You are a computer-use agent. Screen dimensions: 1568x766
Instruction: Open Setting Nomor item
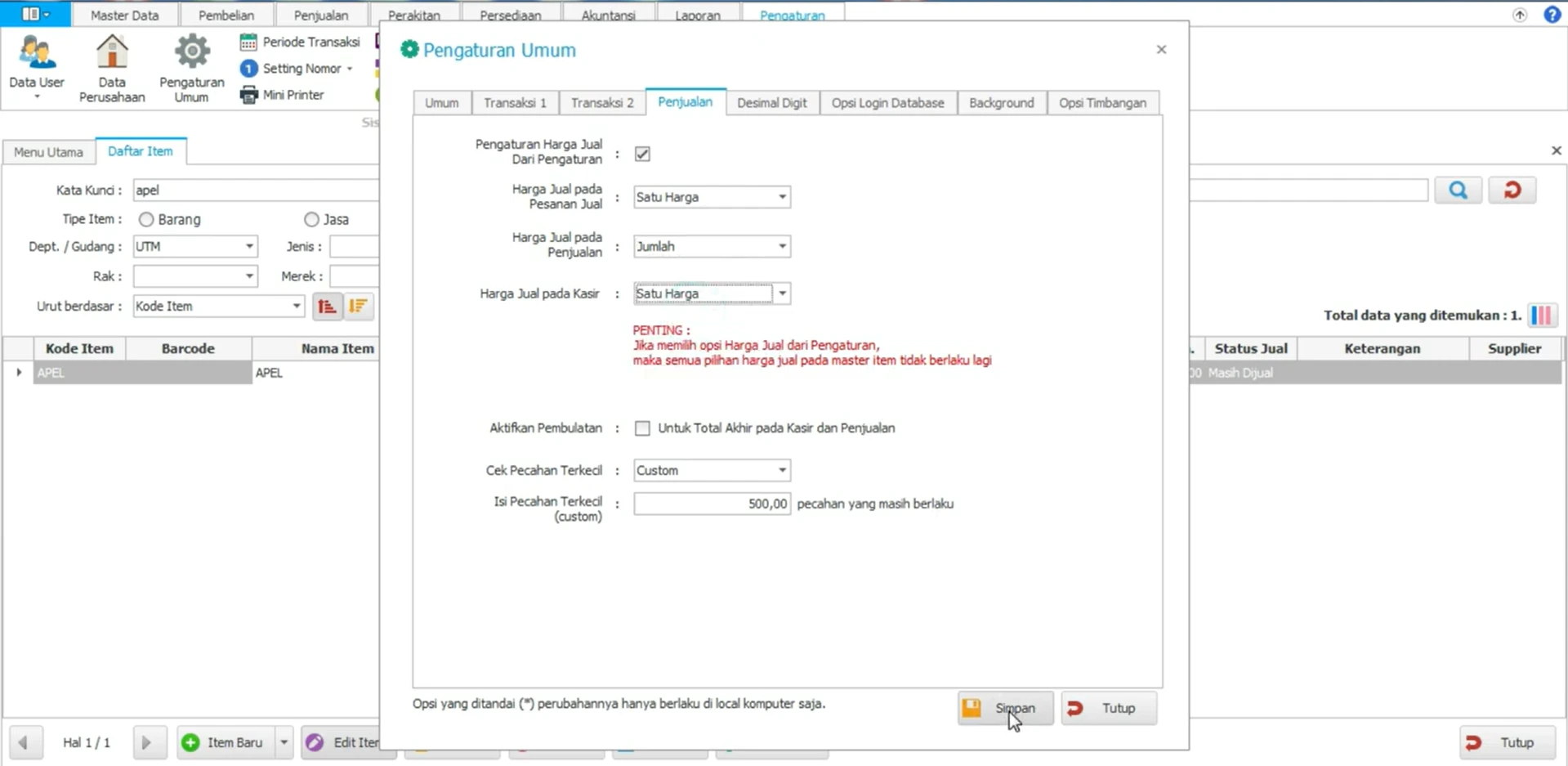297,69
